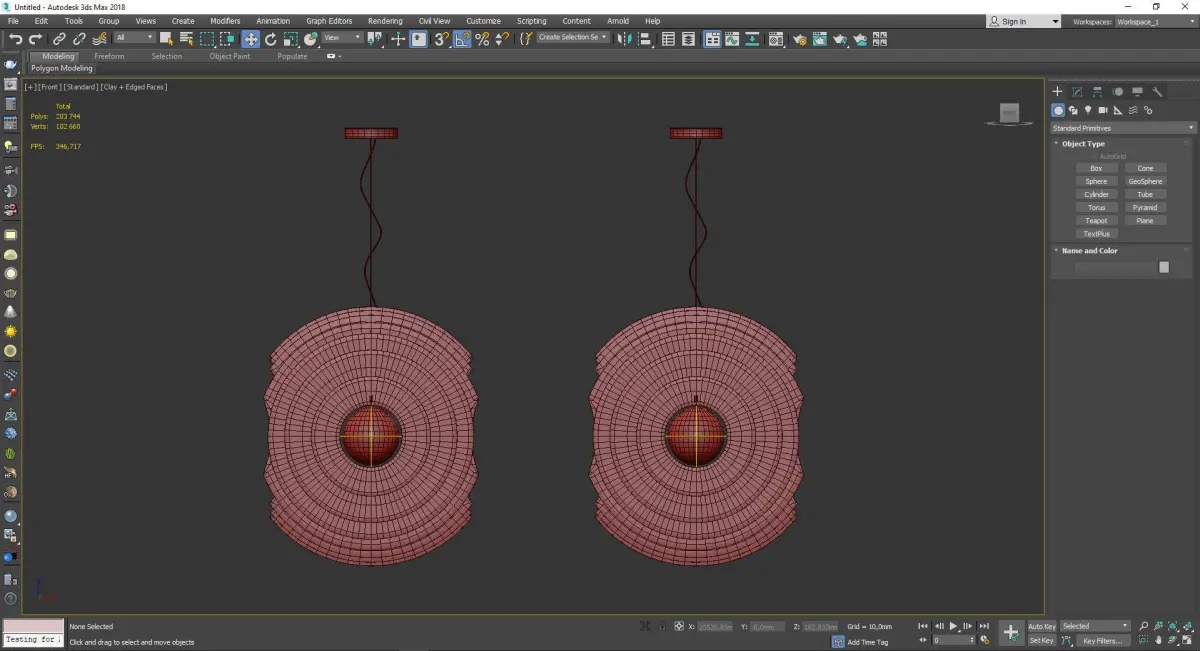Click the Redo arrow icon
This screenshot has width=1200, height=651.
[x=35, y=39]
